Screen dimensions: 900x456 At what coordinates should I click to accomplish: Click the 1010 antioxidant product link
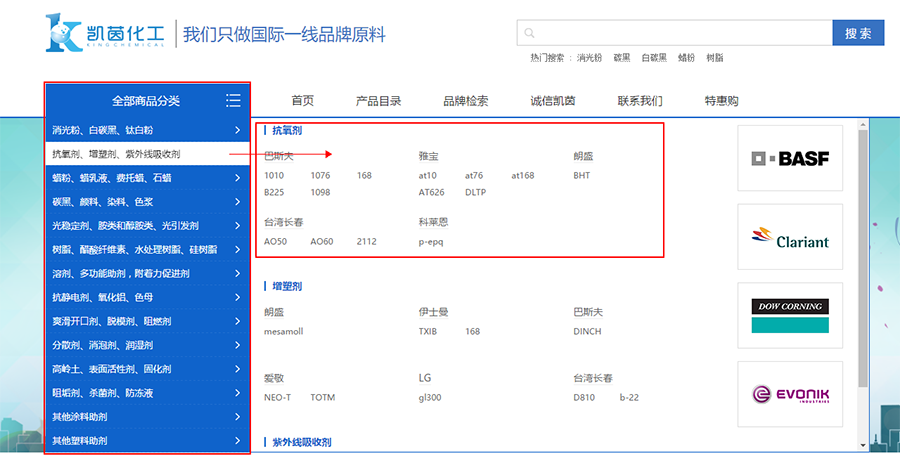273,176
